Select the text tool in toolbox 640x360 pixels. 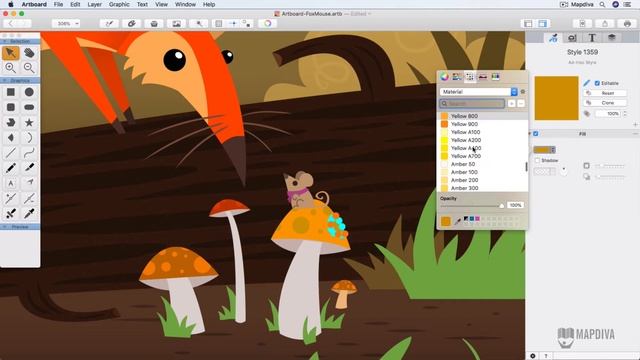point(11,183)
